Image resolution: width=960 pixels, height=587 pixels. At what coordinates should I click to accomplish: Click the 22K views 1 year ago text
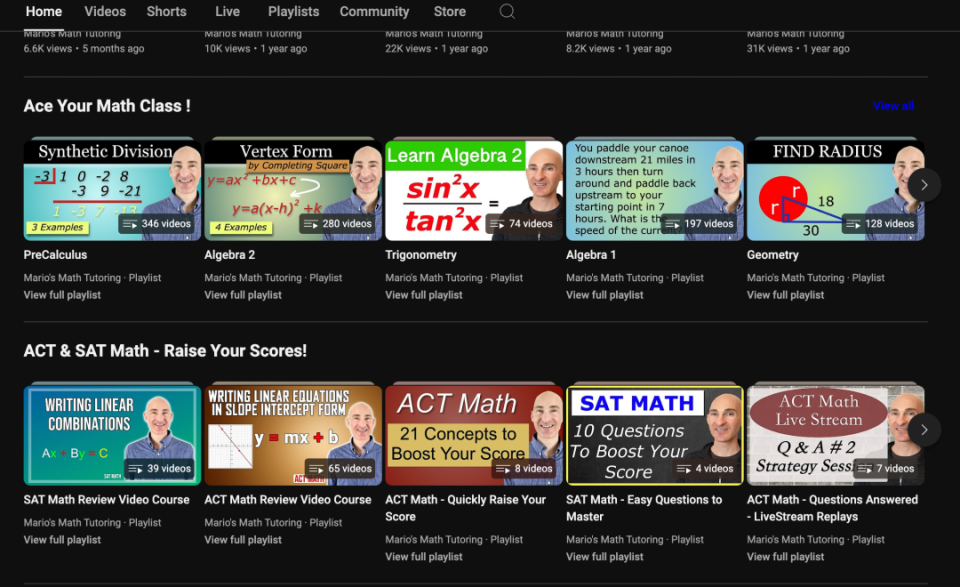[x=437, y=48]
